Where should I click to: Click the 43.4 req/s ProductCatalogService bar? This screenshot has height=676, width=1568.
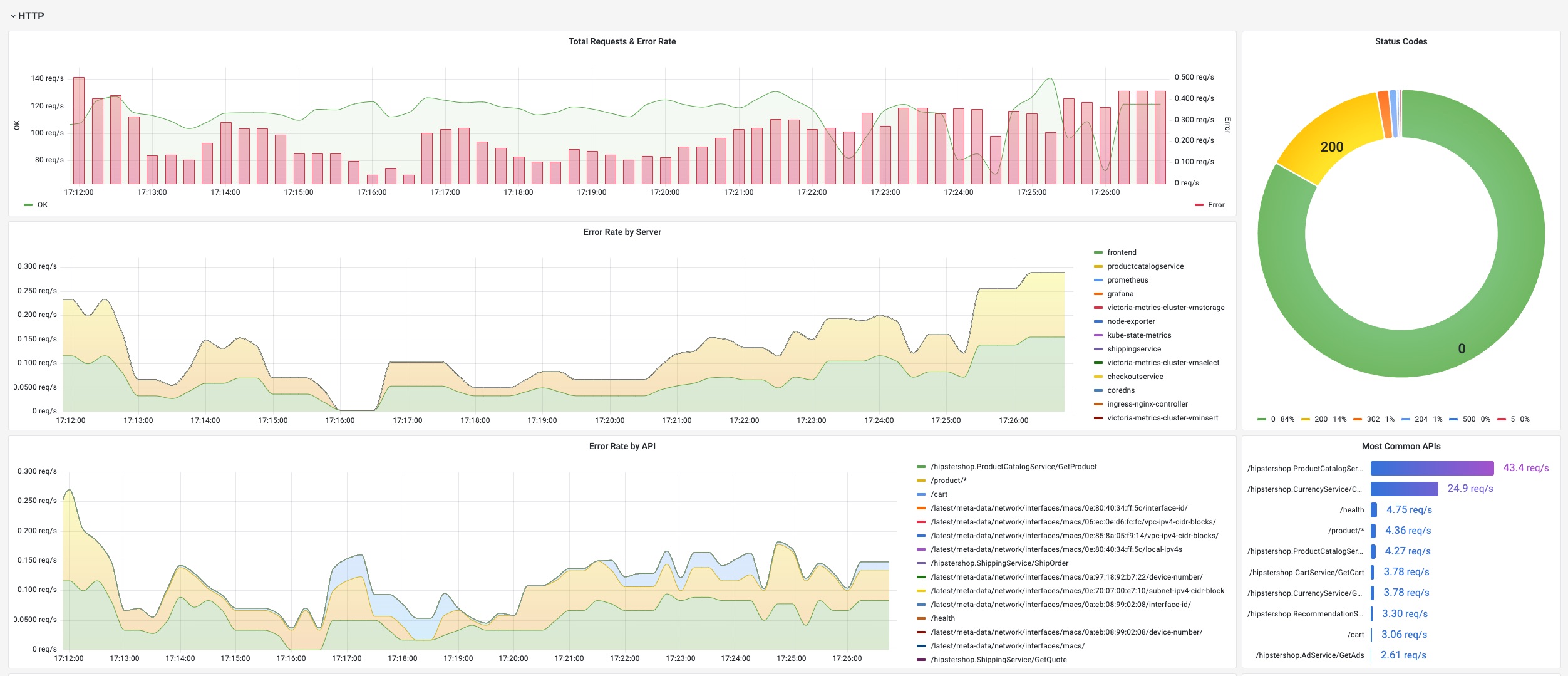tap(1432, 468)
